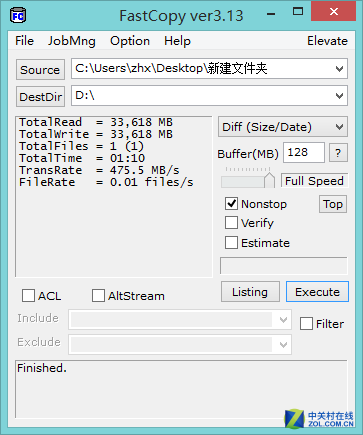Viewport: 363px width, 435px height.
Task: Open the Diff (Size/Date) copy mode dropdown
Action: tap(283, 127)
